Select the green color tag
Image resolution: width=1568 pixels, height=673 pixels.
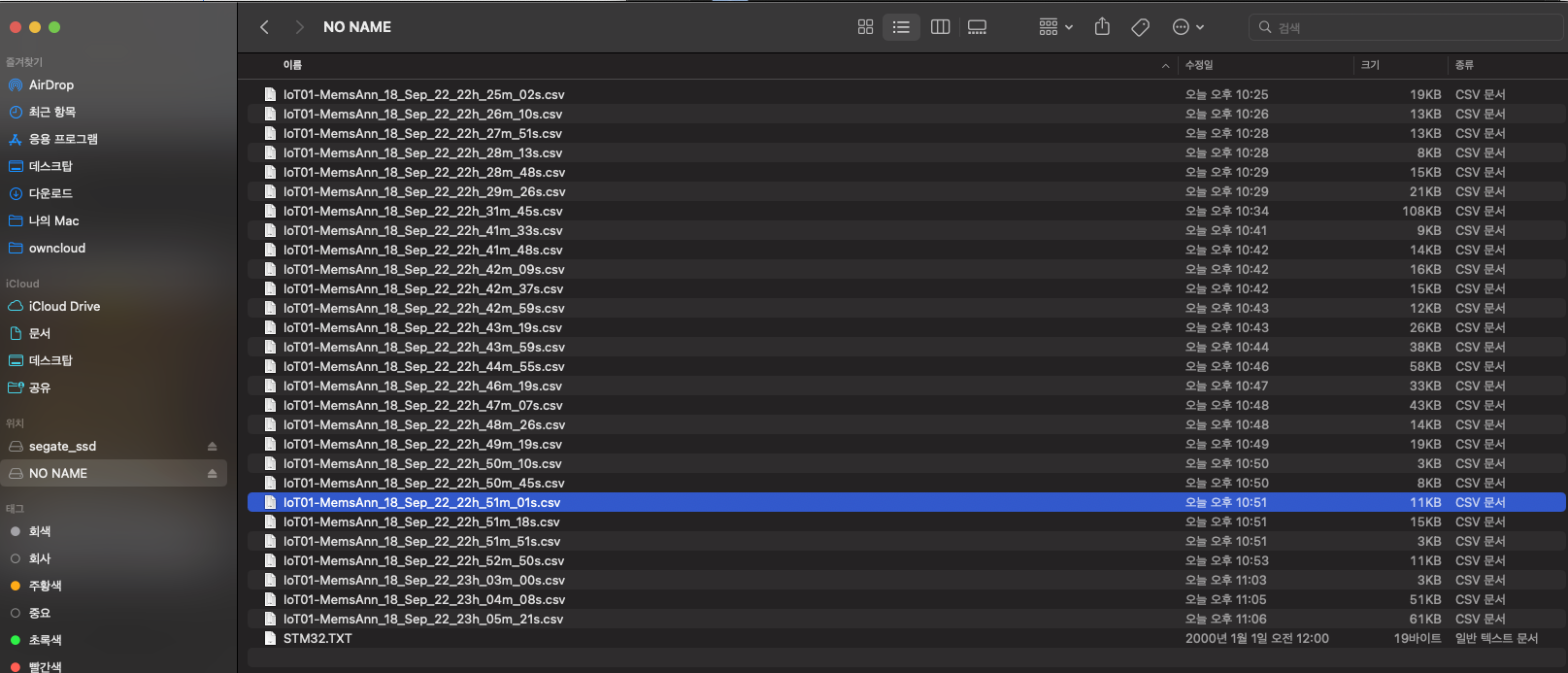click(x=16, y=640)
